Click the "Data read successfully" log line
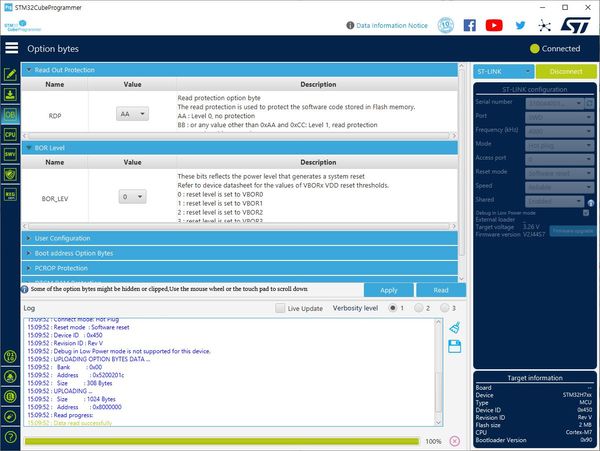600x451 pixels. click(x=70, y=423)
